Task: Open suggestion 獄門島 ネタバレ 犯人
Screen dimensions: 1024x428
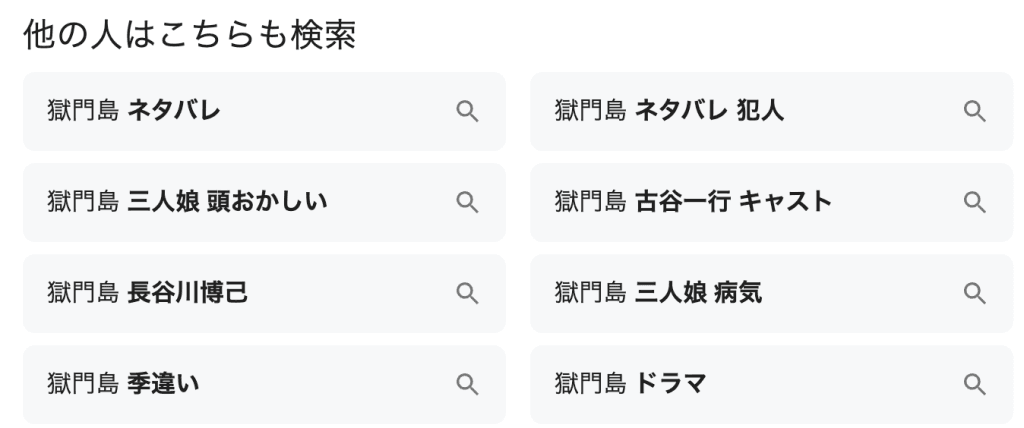Action: tap(670, 111)
